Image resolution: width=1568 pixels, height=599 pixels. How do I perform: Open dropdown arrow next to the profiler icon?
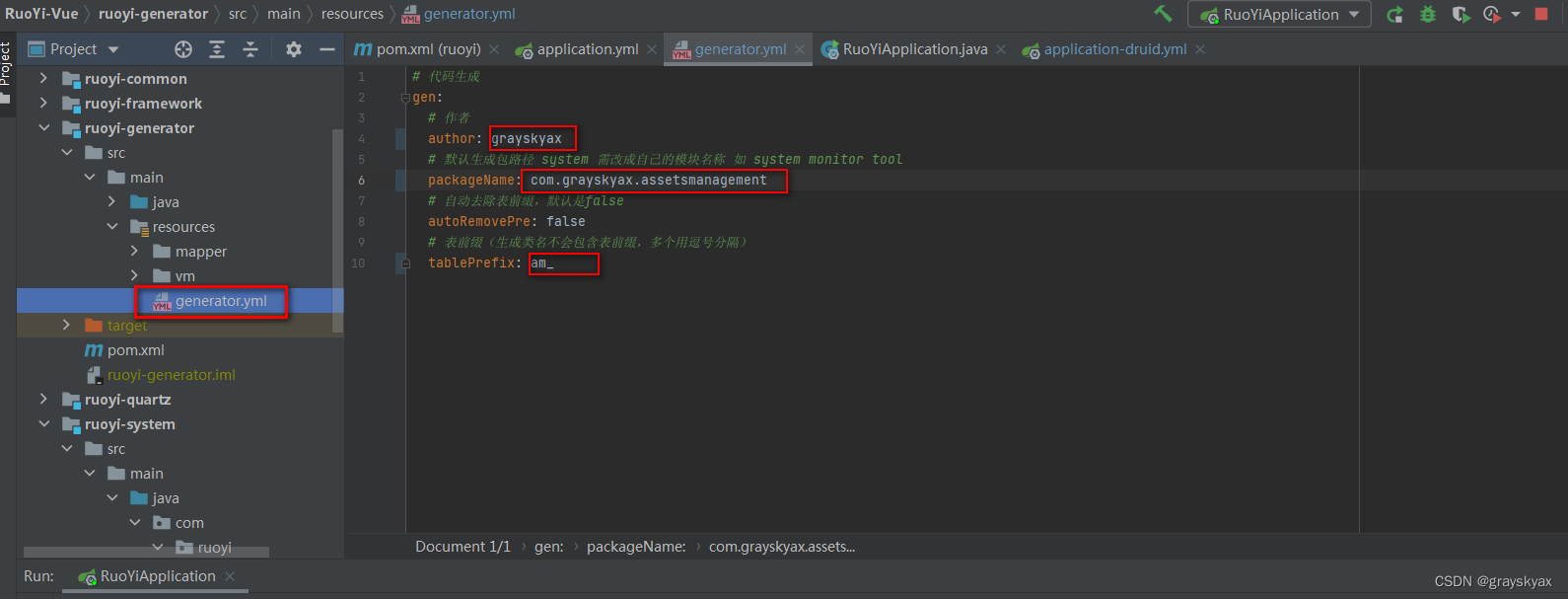[x=1516, y=14]
